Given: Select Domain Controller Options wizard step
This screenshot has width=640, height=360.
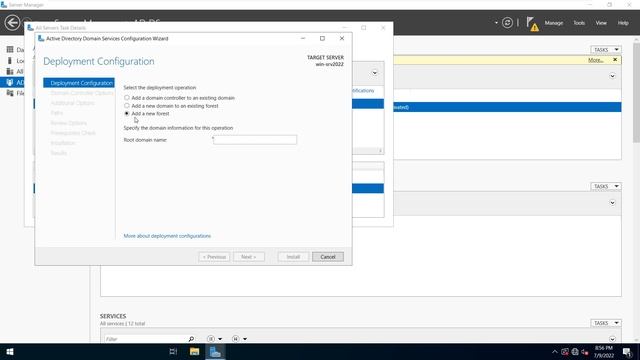Looking at the screenshot, I should [x=82, y=93].
